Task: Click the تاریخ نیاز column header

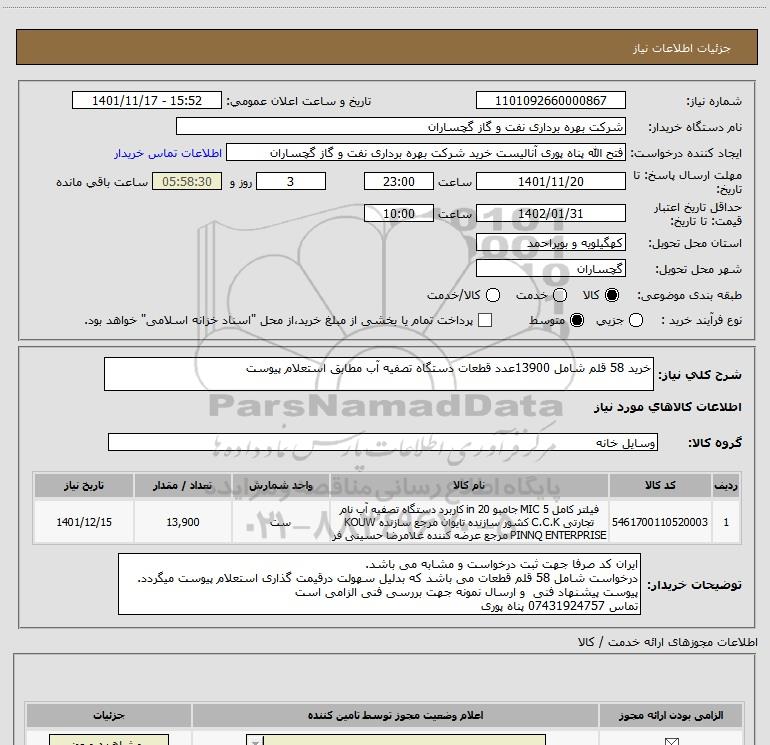Action: (84, 486)
